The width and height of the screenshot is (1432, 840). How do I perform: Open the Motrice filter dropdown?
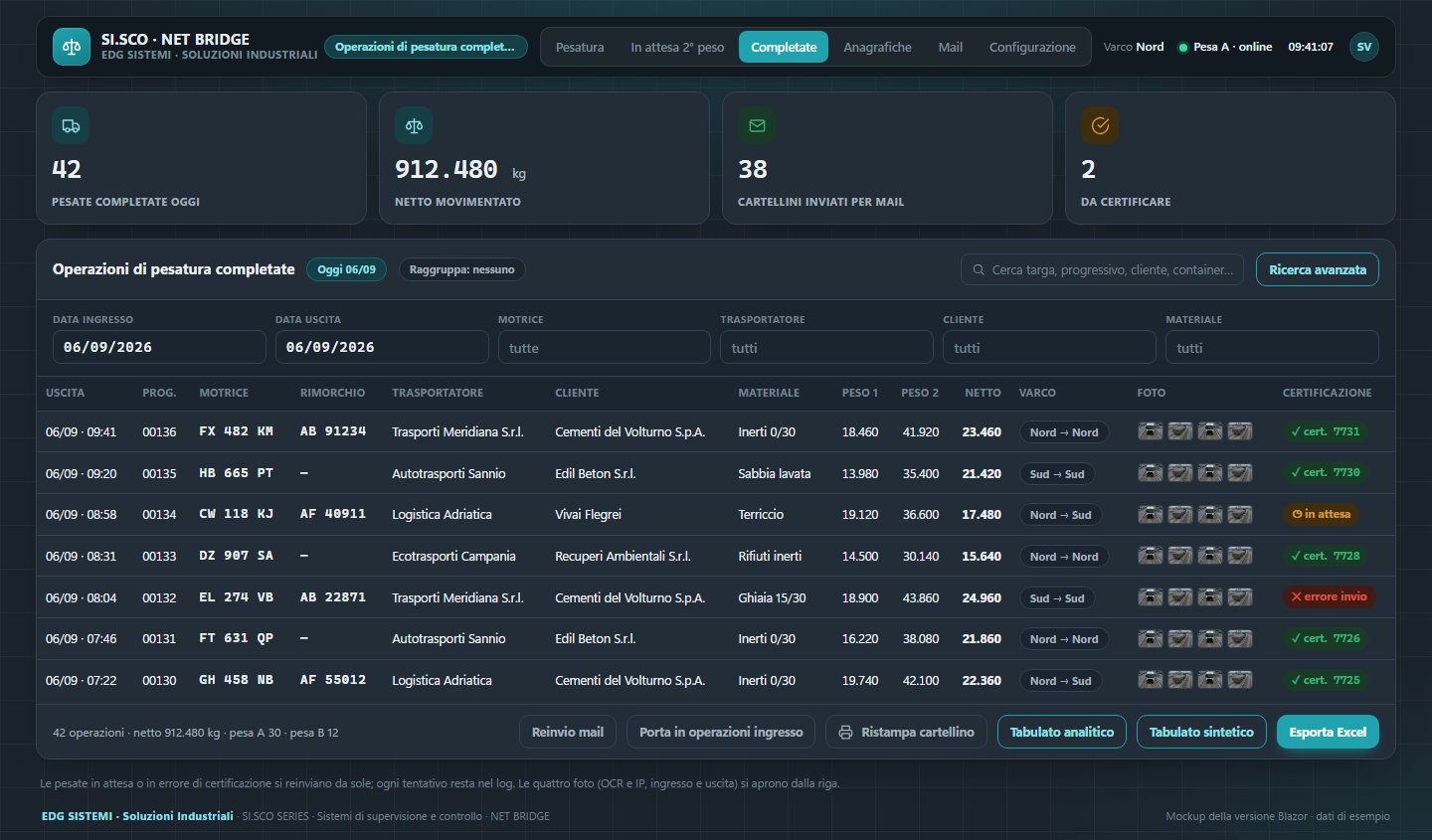[x=605, y=347]
